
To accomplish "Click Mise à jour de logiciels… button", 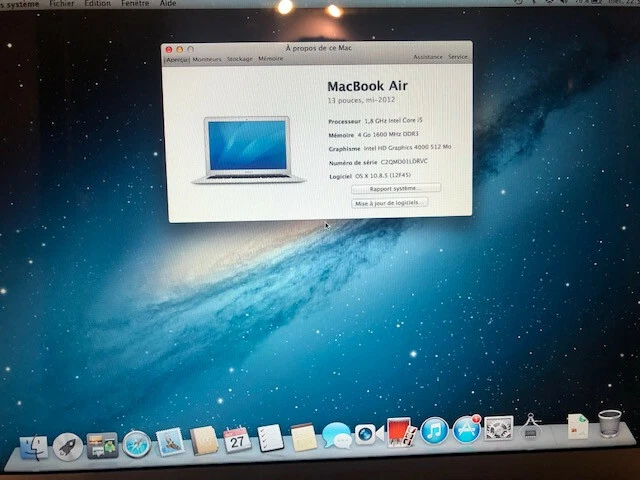I will pyautogui.click(x=390, y=203).
